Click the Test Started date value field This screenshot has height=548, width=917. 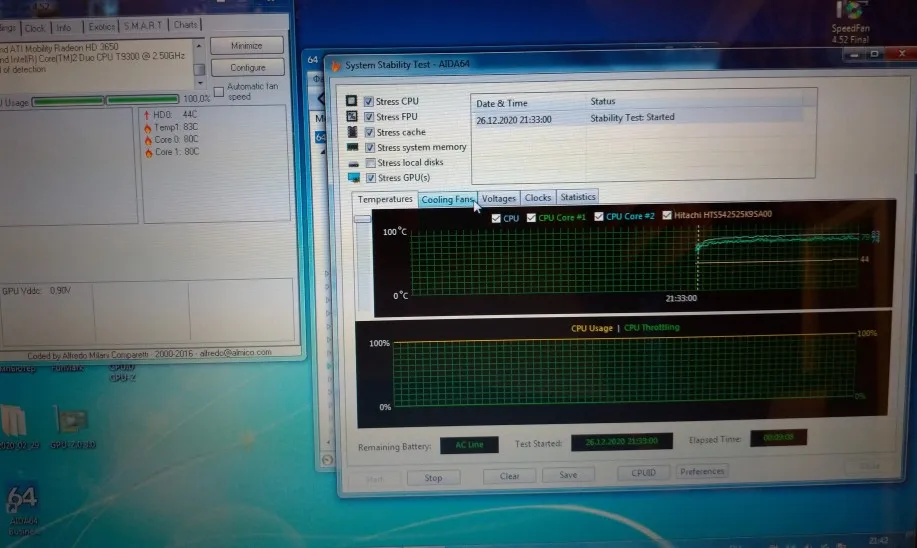tap(622, 442)
